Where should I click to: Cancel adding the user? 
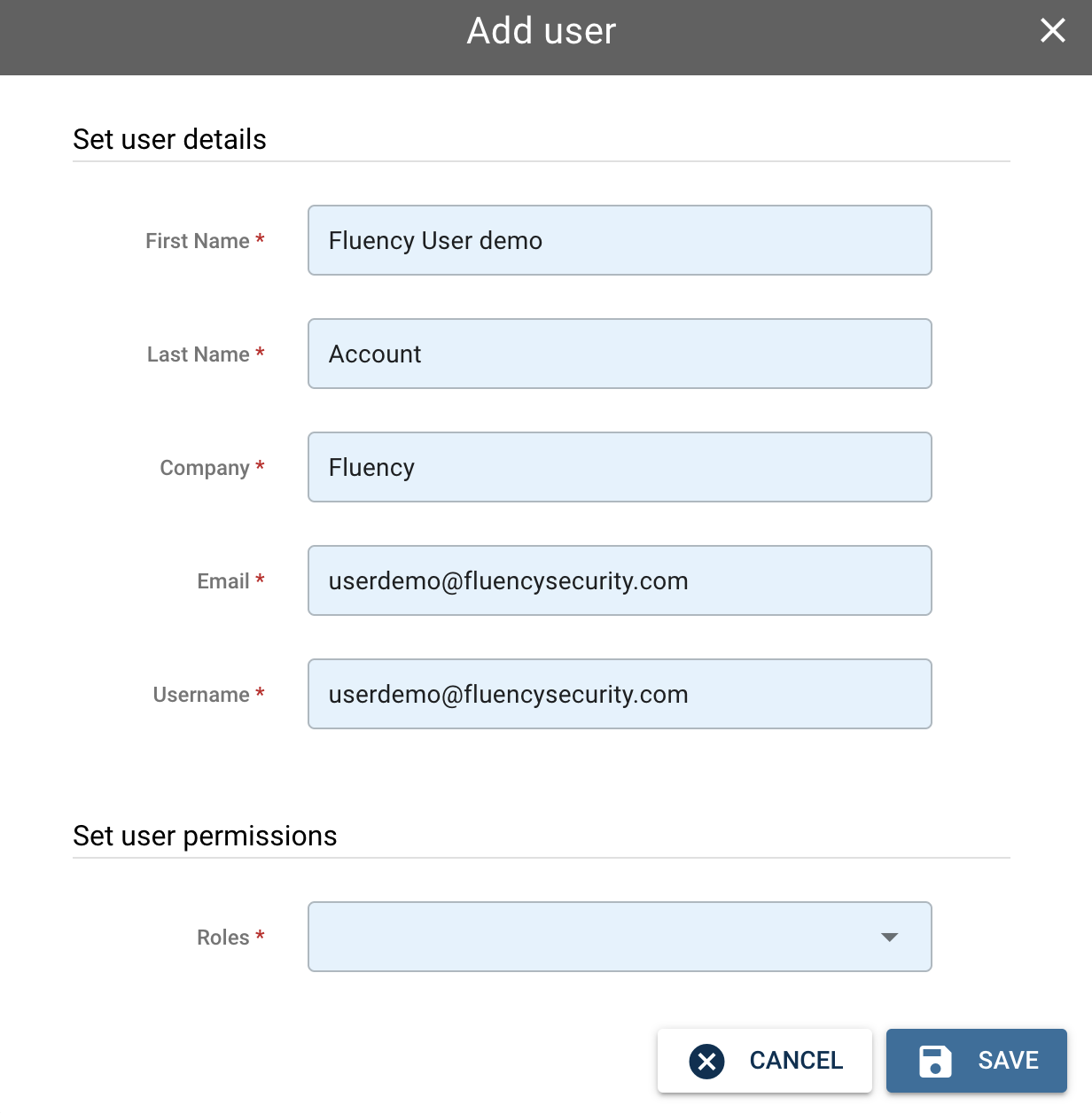click(765, 1061)
